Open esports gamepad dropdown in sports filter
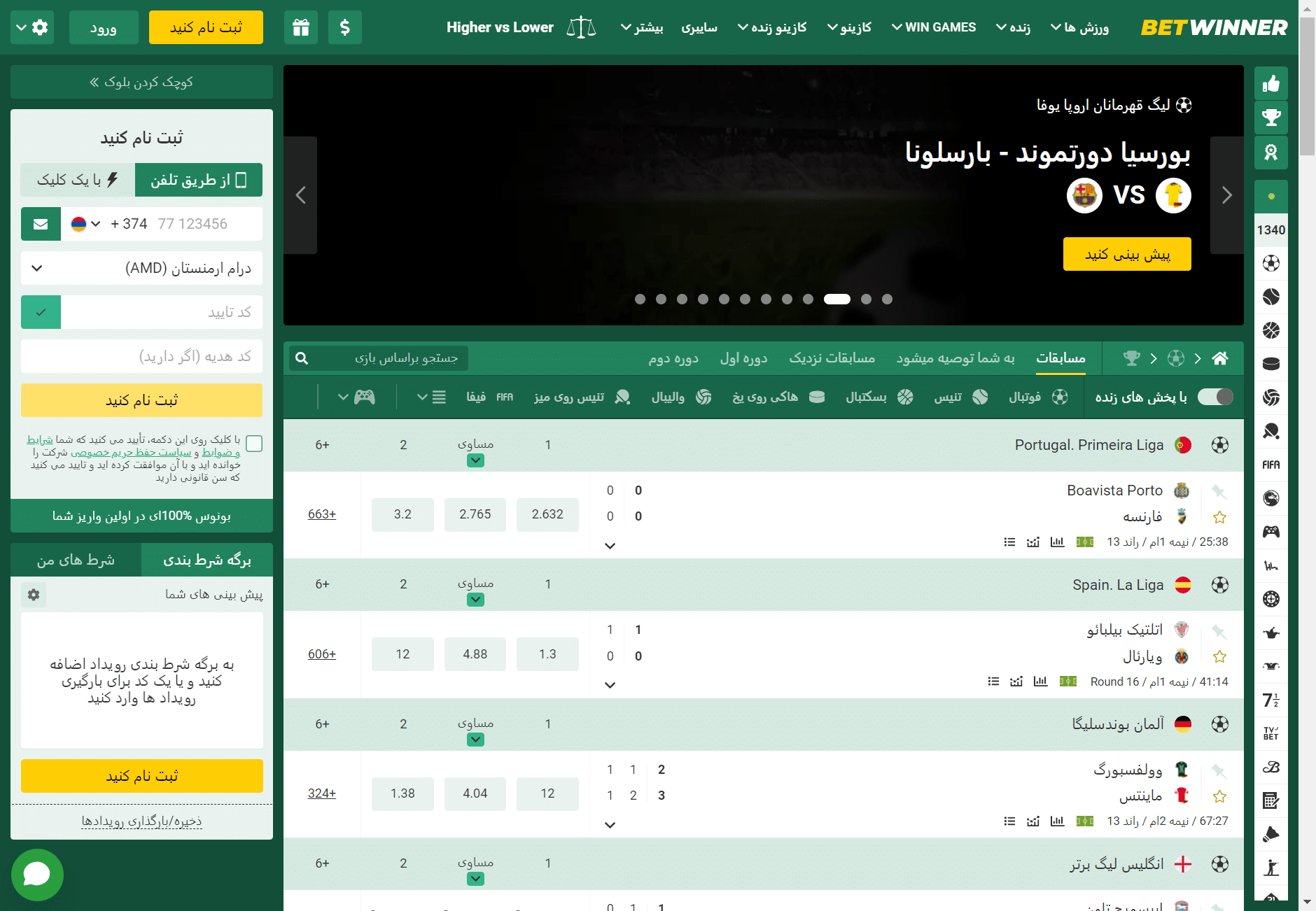 (x=357, y=397)
